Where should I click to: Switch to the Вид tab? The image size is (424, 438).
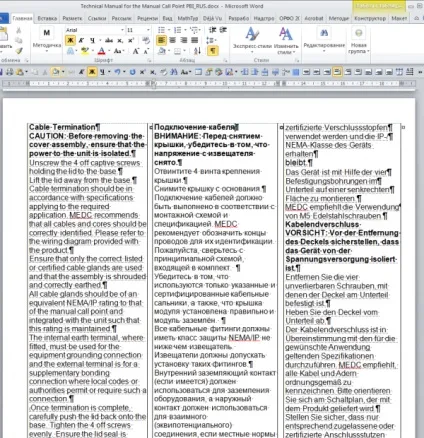(167, 18)
